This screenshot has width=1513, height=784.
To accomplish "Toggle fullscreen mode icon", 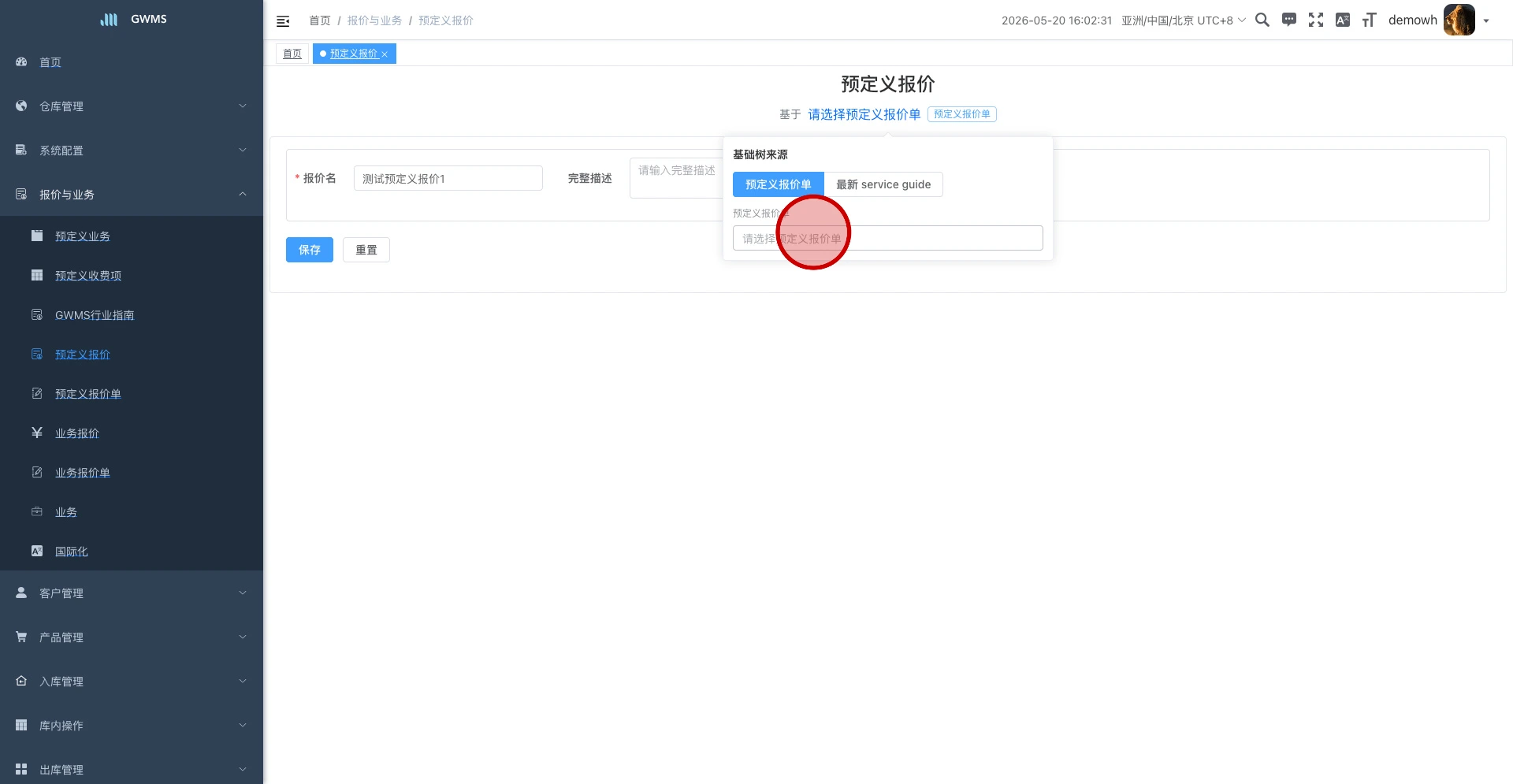I will (1316, 20).
